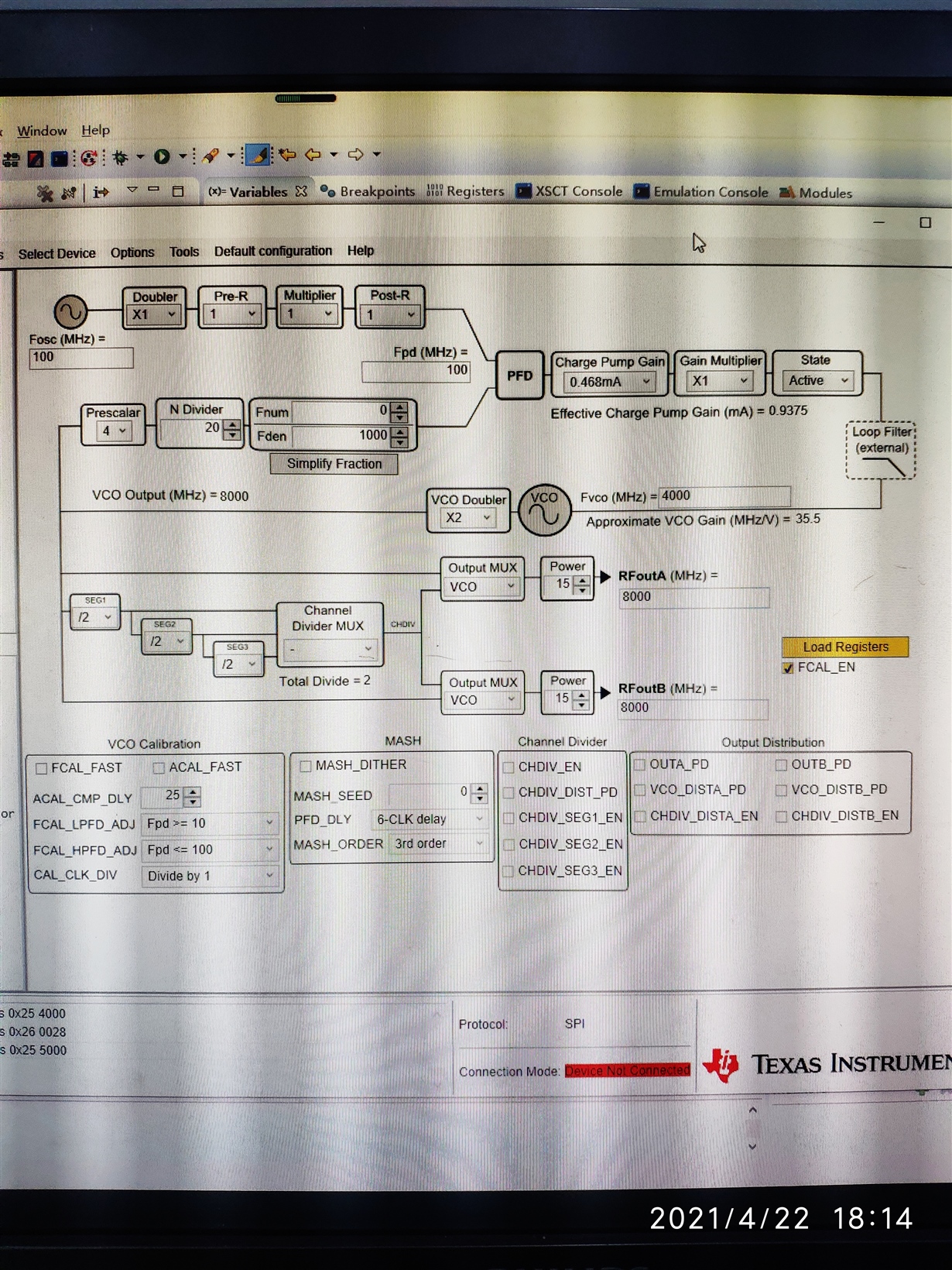The width and height of the screenshot is (952, 1270).
Task: Toggle the VCO_DISTA_PD checkbox
Action: tap(640, 790)
